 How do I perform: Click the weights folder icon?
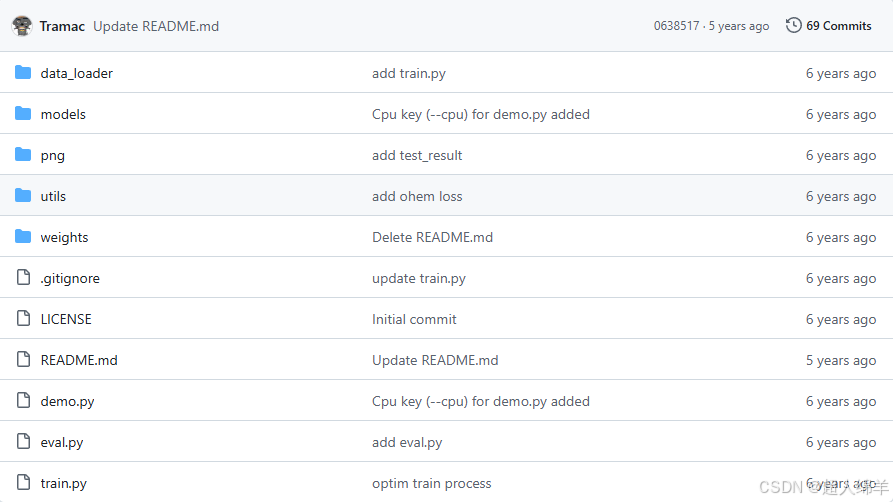point(23,236)
